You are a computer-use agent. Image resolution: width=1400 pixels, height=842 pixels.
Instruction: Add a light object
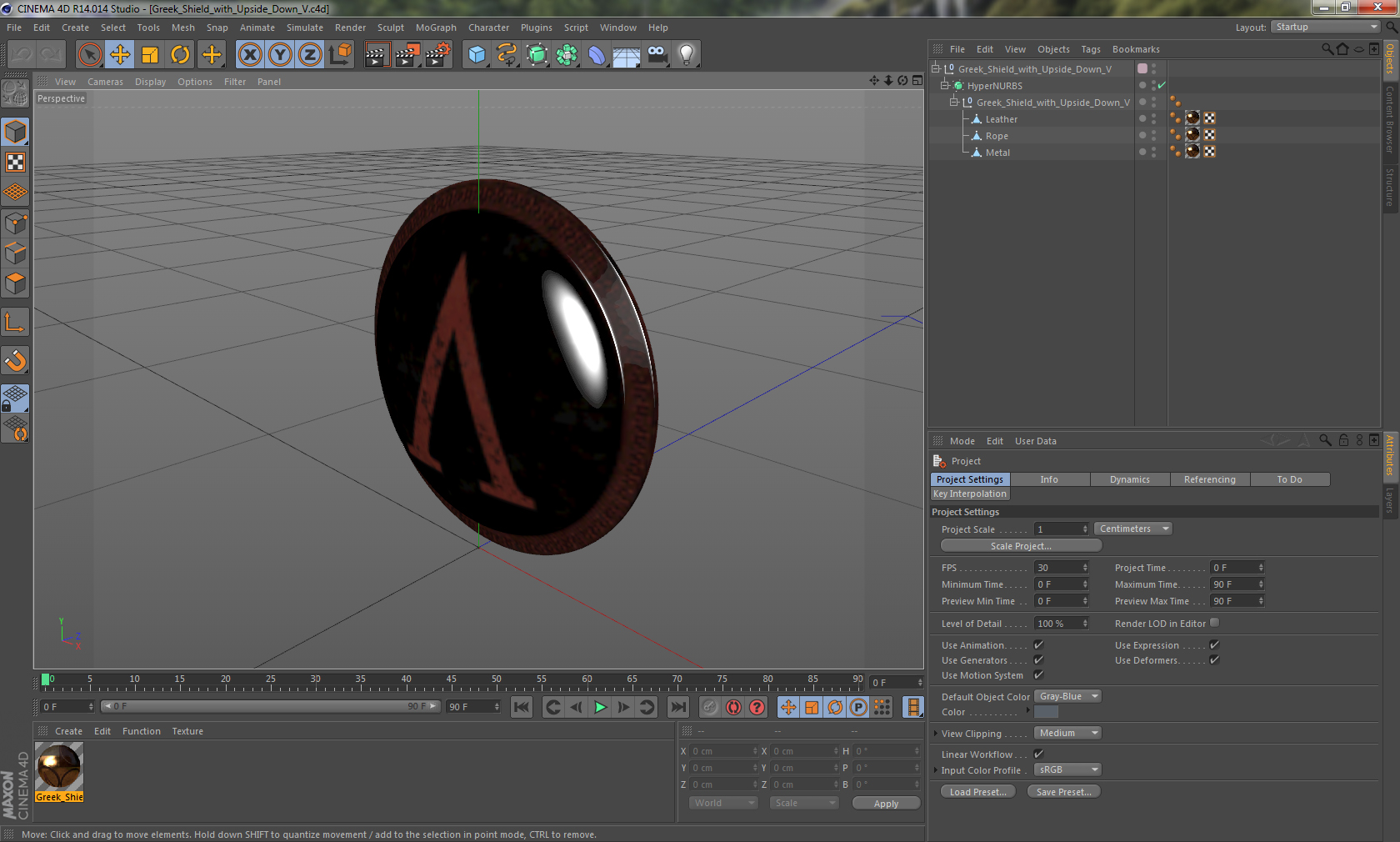687,55
